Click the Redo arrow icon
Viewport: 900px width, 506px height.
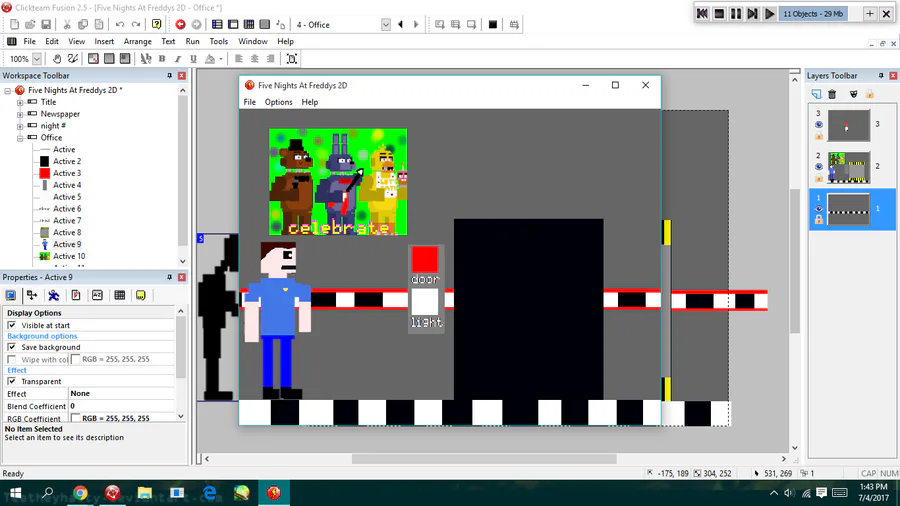pyautogui.click(x=136, y=25)
